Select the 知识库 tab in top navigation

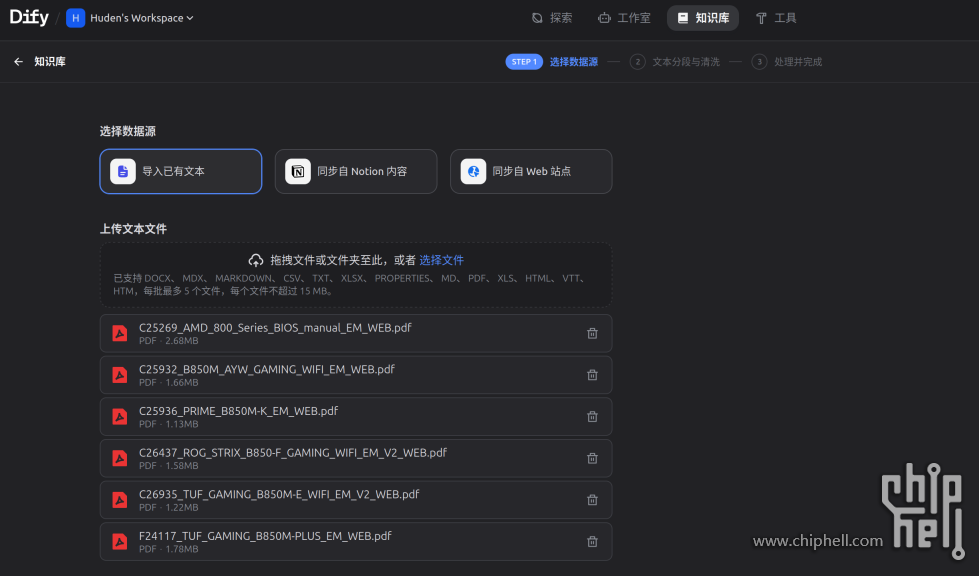pyautogui.click(x=702, y=17)
